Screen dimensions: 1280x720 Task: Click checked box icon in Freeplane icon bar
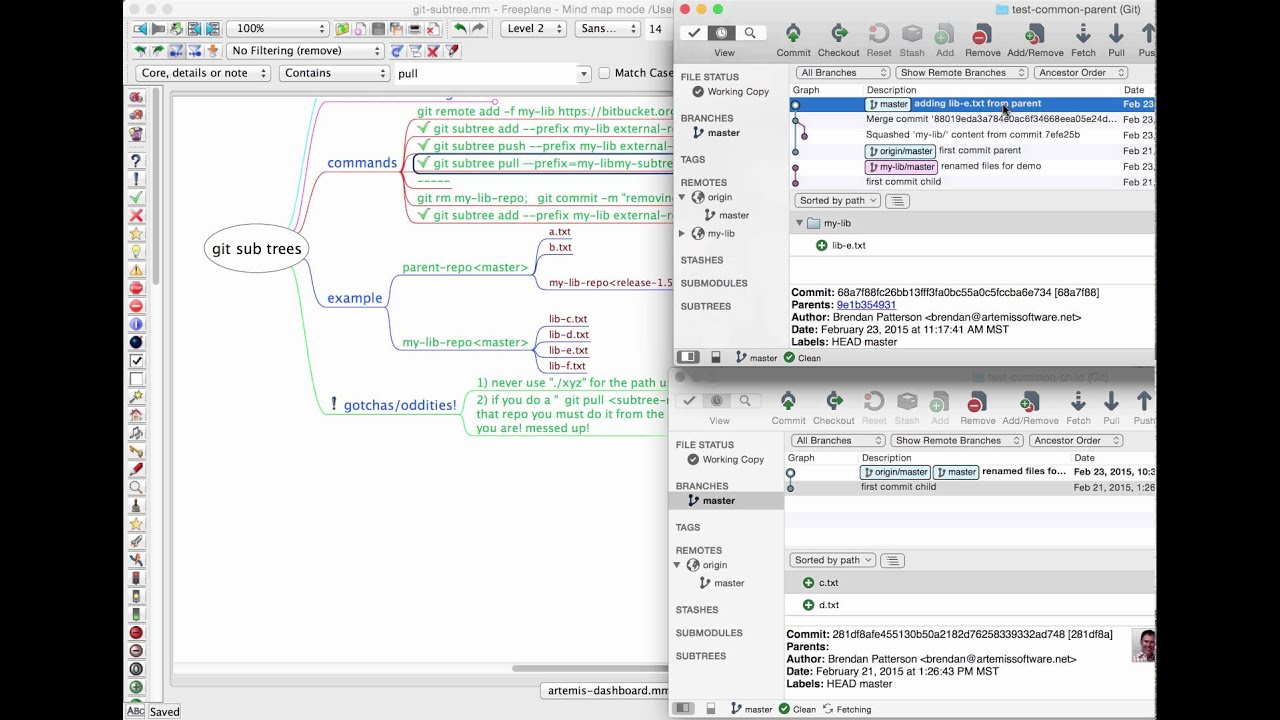pos(136,360)
